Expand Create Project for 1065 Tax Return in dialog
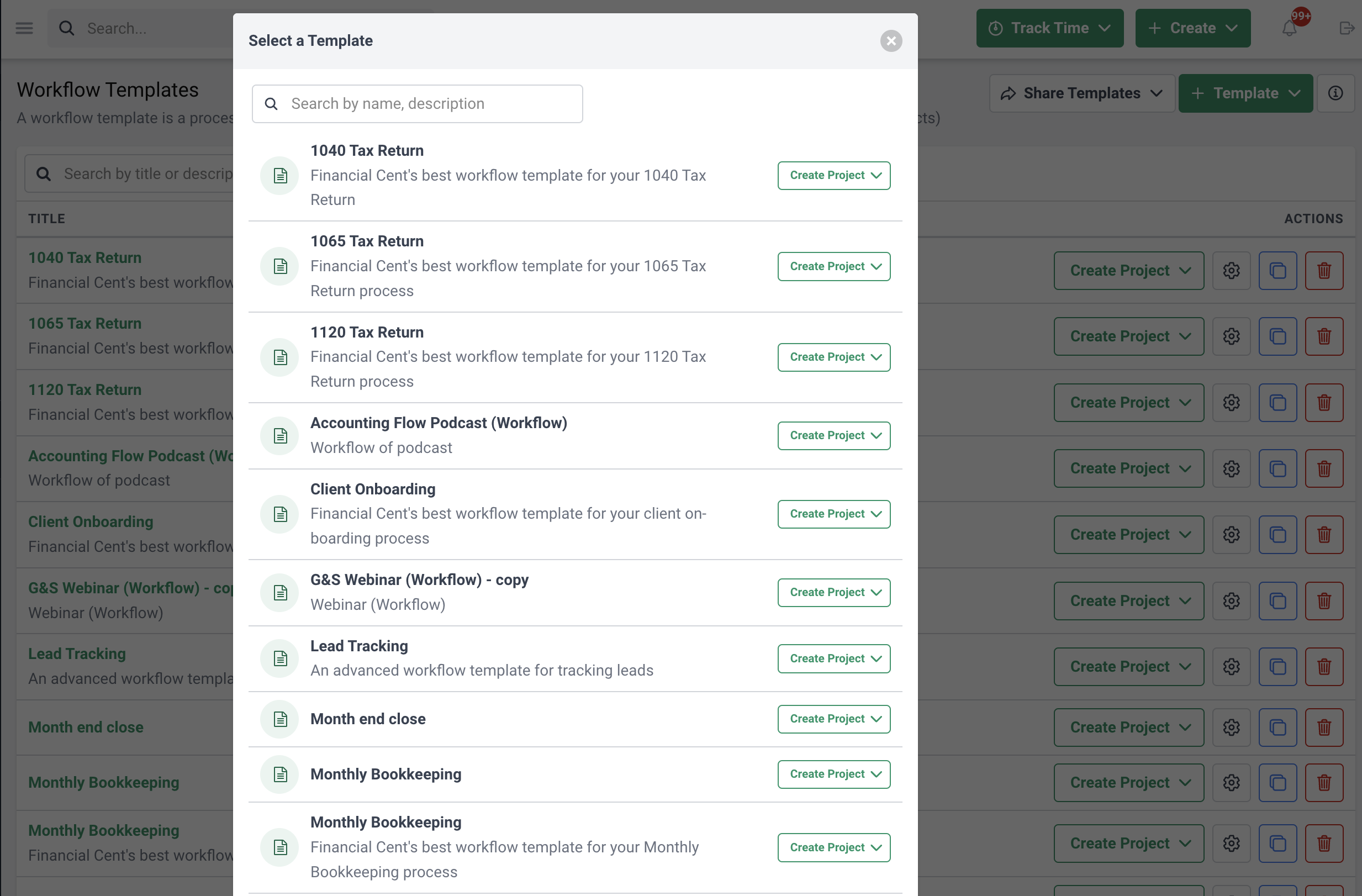This screenshot has height=896, width=1362. tap(833, 266)
